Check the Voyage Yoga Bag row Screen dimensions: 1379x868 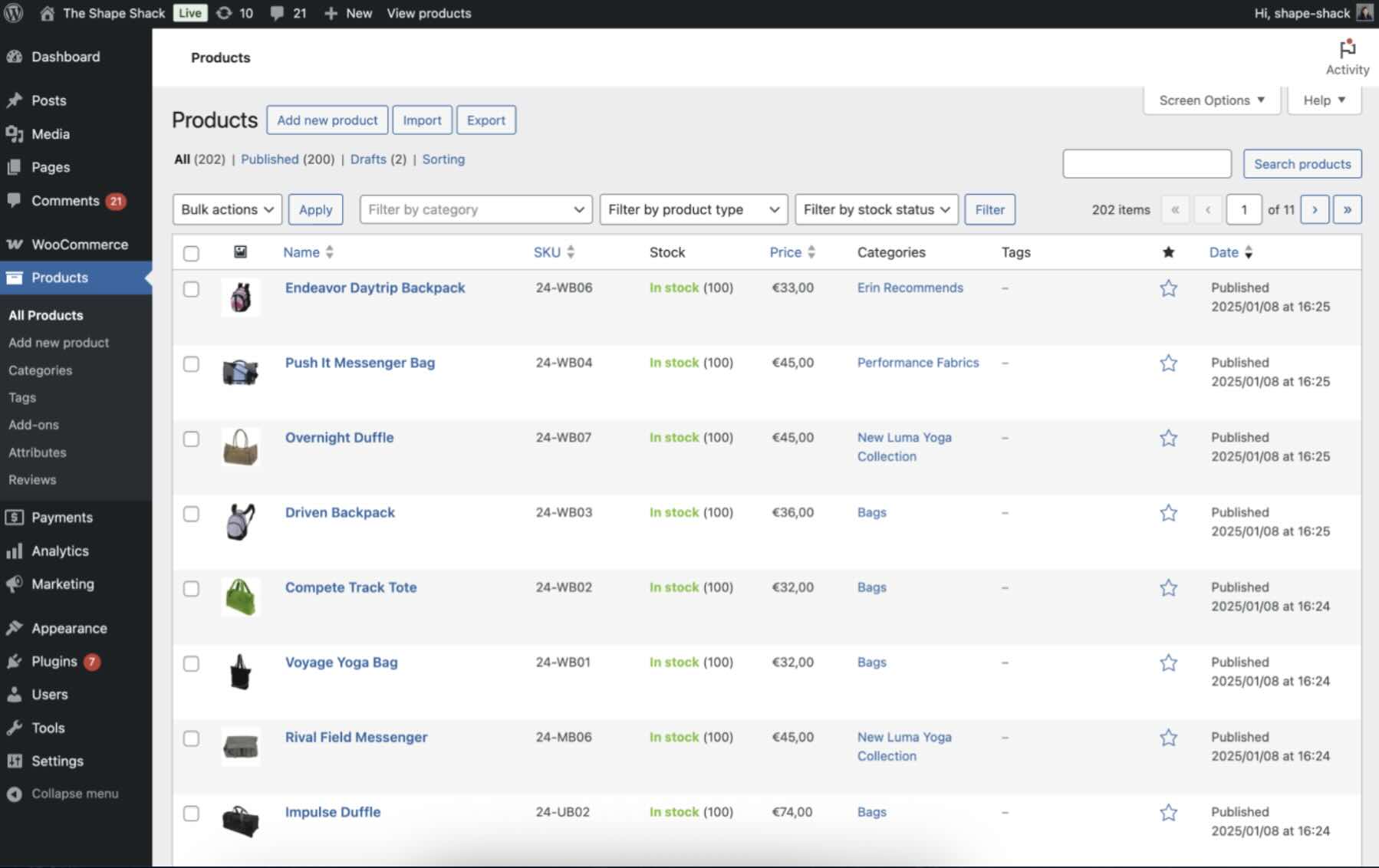click(191, 663)
